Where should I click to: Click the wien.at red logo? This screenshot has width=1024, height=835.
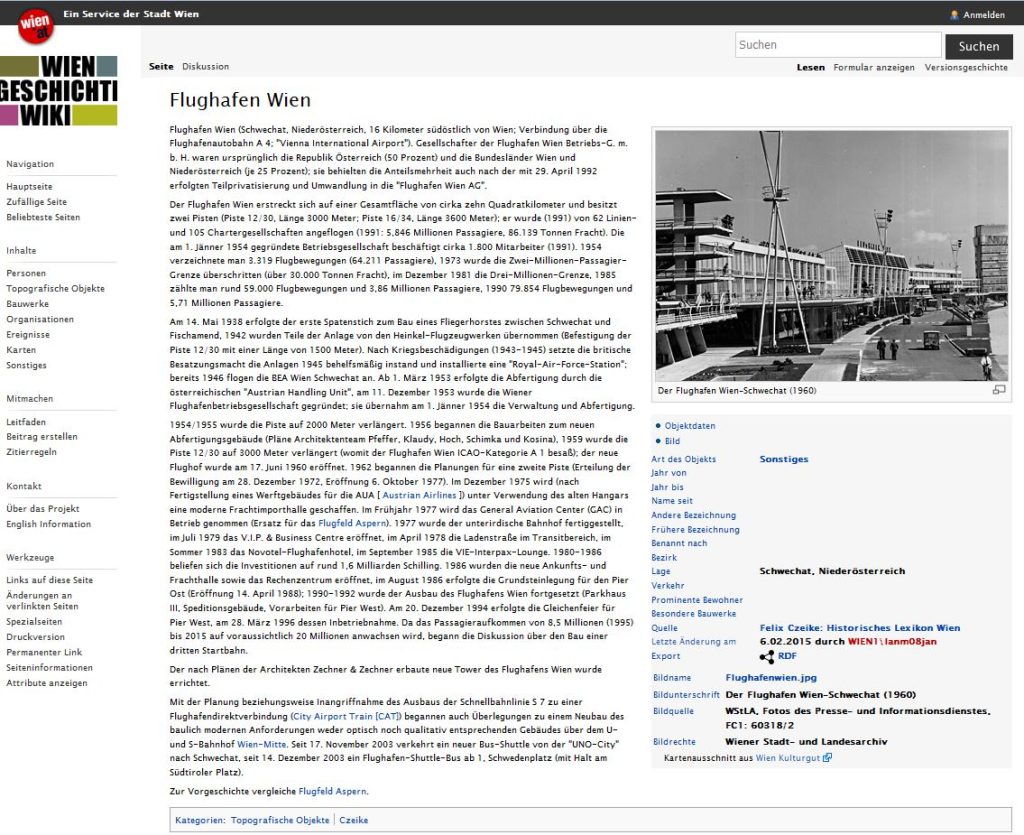(x=36, y=25)
